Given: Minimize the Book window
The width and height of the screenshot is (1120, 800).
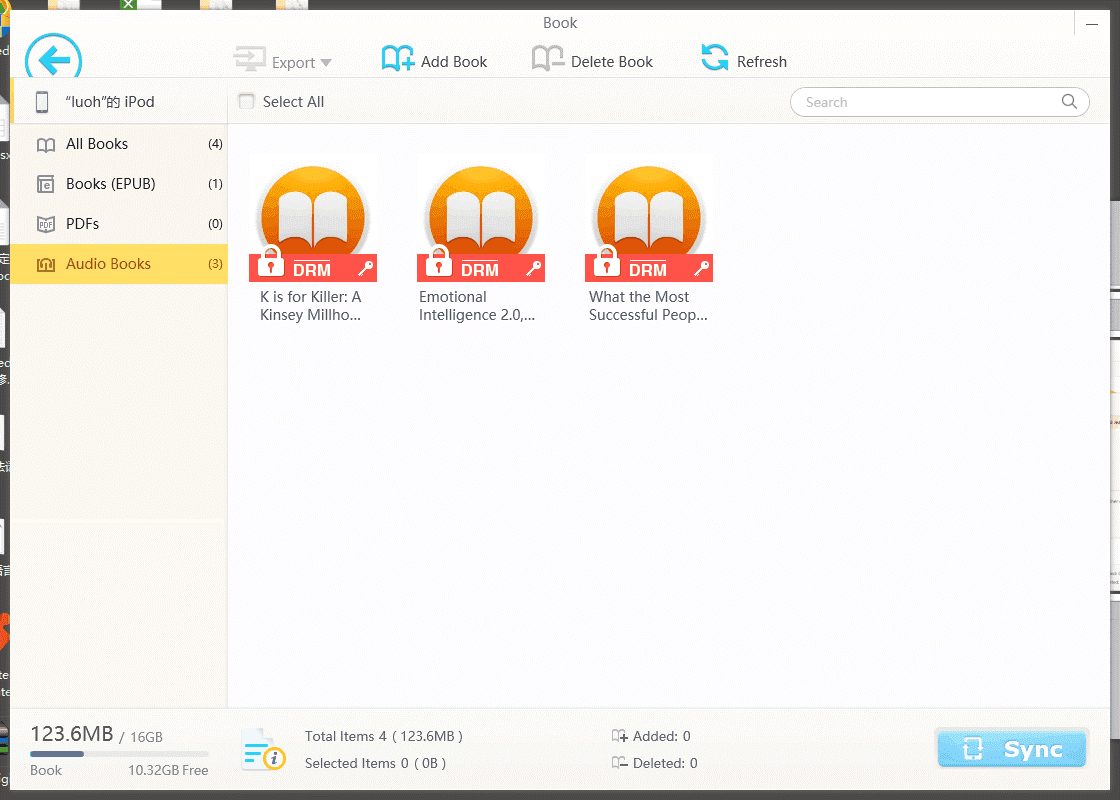Looking at the screenshot, I should (1092, 24).
